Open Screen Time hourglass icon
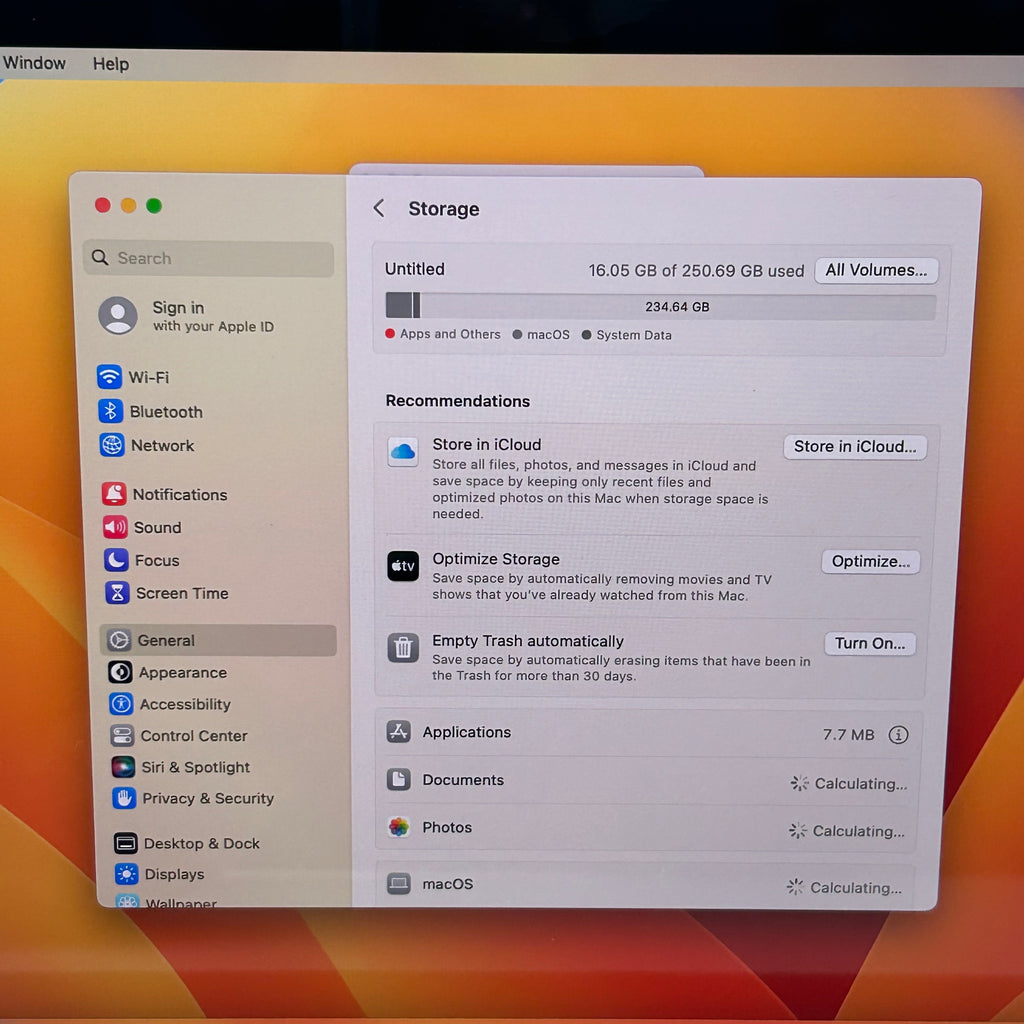 coord(117,592)
